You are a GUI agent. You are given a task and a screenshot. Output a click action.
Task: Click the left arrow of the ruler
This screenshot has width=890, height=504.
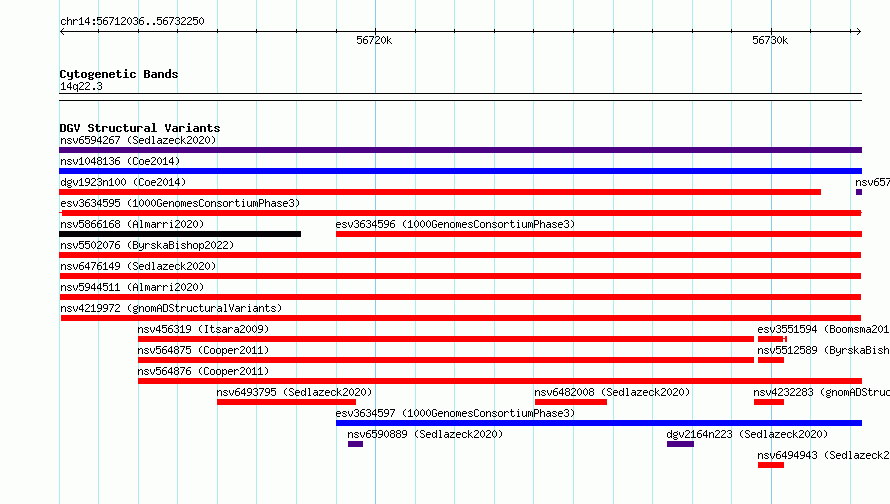(x=62, y=31)
